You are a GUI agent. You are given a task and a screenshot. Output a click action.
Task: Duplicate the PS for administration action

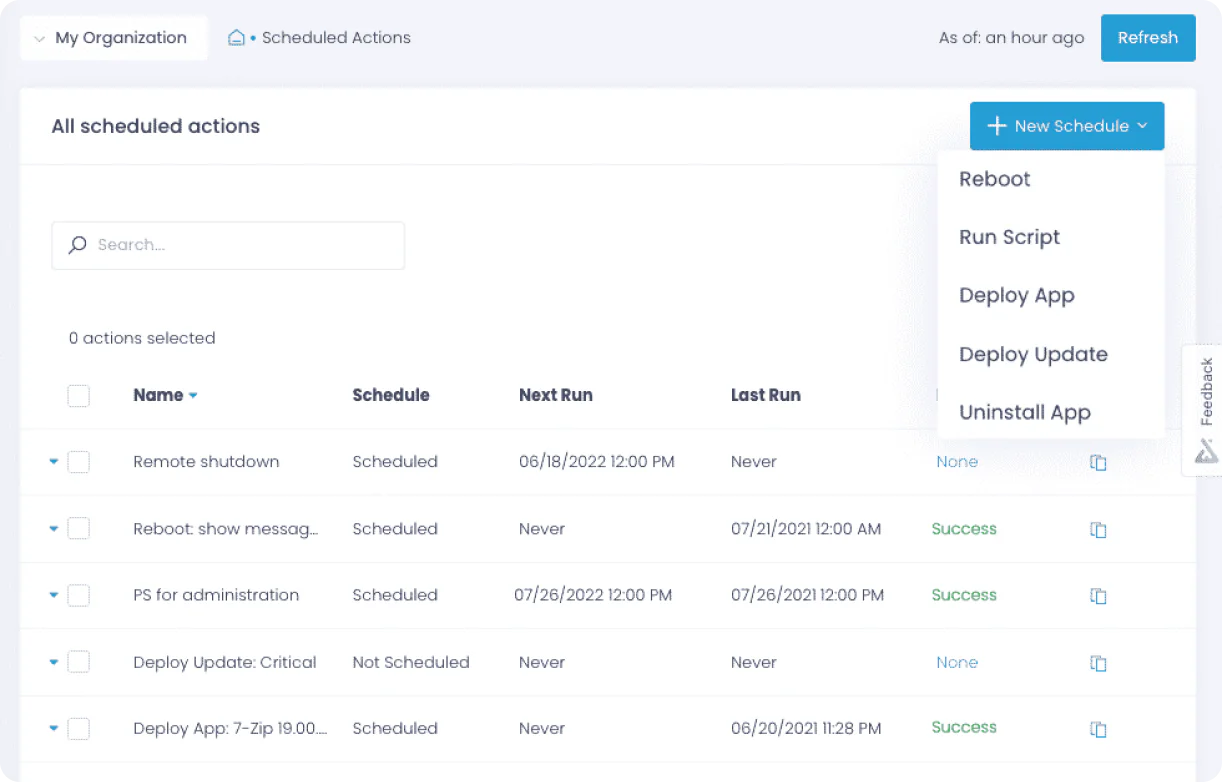[1098, 595]
